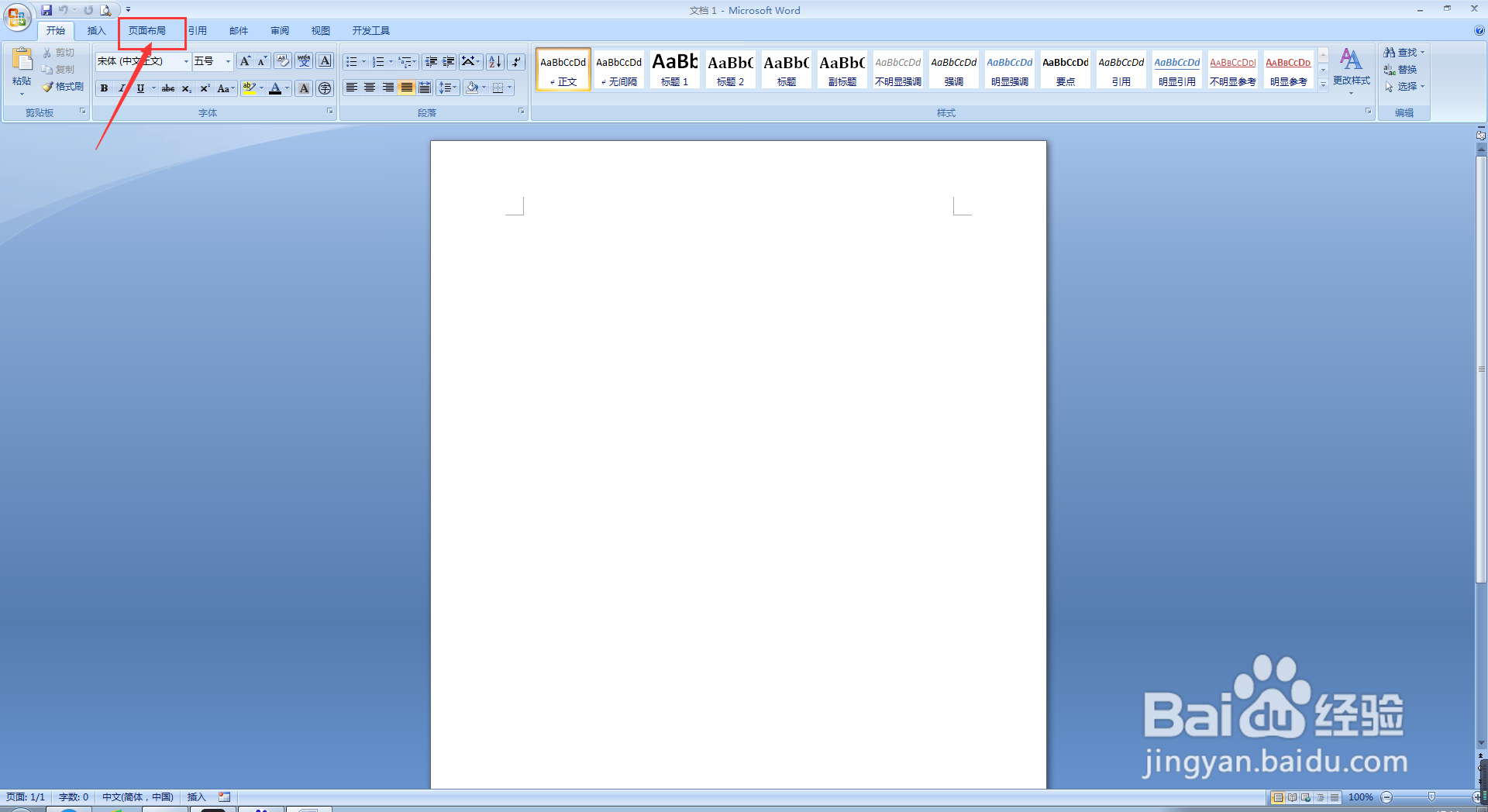Open the font size dropdown (五号)

coord(228,61)
